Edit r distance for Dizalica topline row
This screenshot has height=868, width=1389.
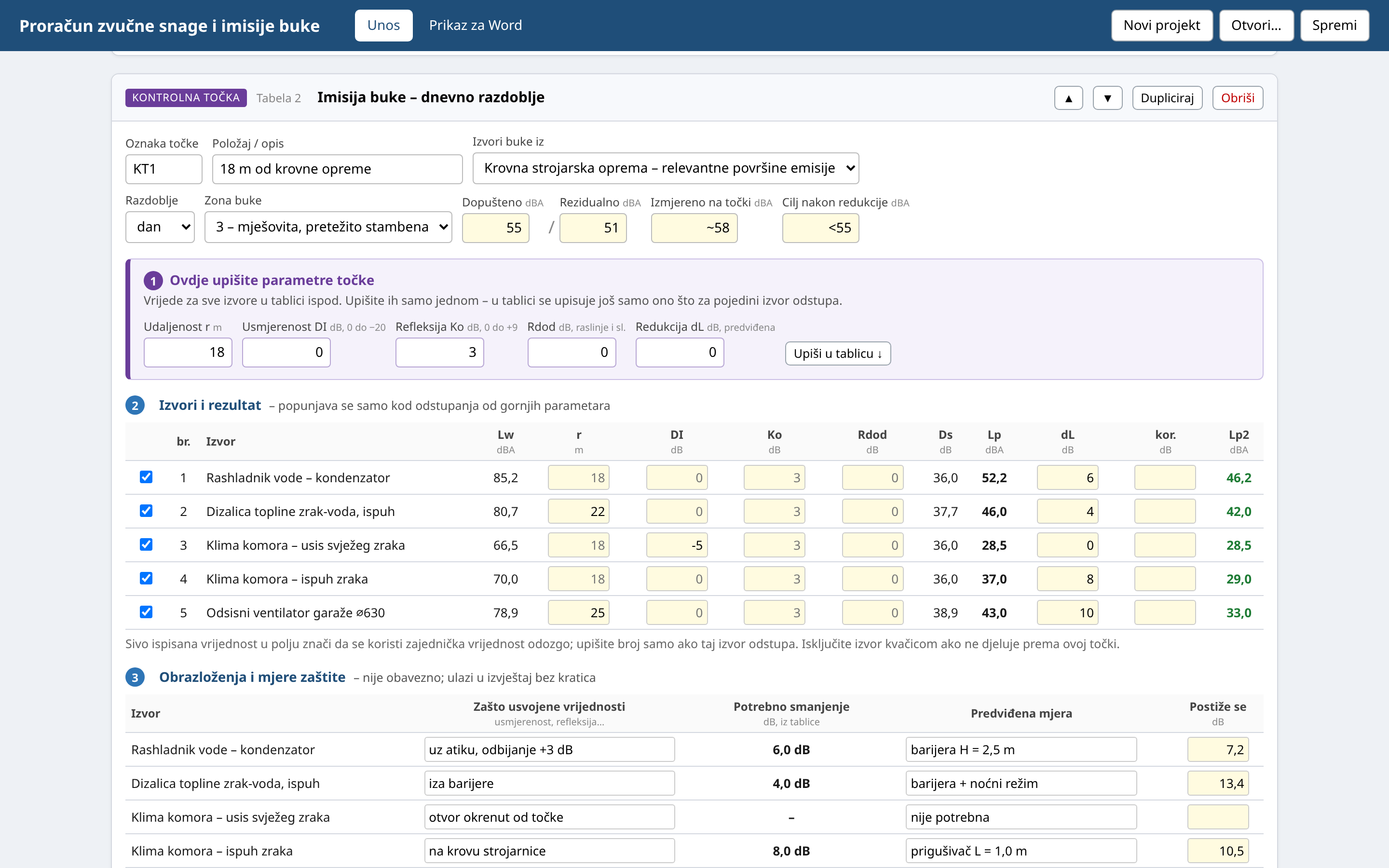(x=579, y=511)
